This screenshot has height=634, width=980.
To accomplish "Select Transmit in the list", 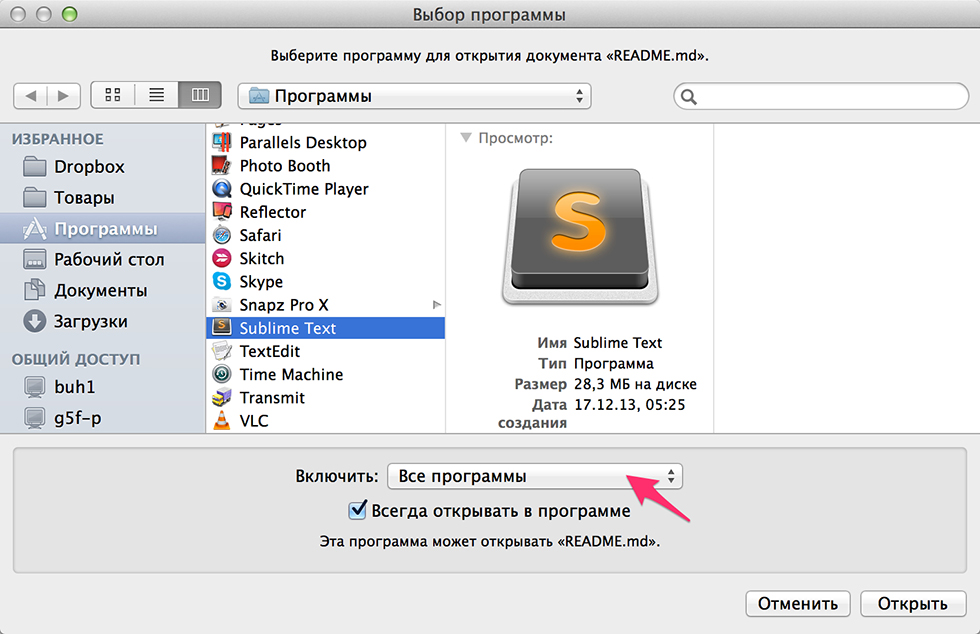I will point(326,398).
